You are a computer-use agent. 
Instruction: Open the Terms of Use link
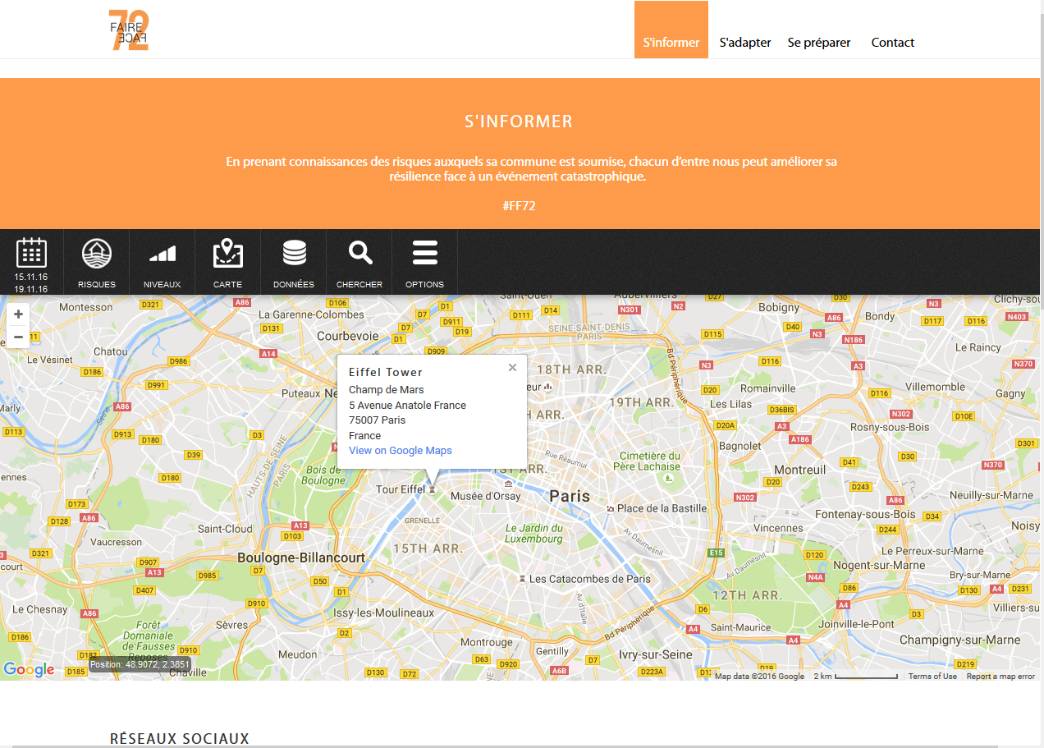pyautogui.click(x=932, y=676)
